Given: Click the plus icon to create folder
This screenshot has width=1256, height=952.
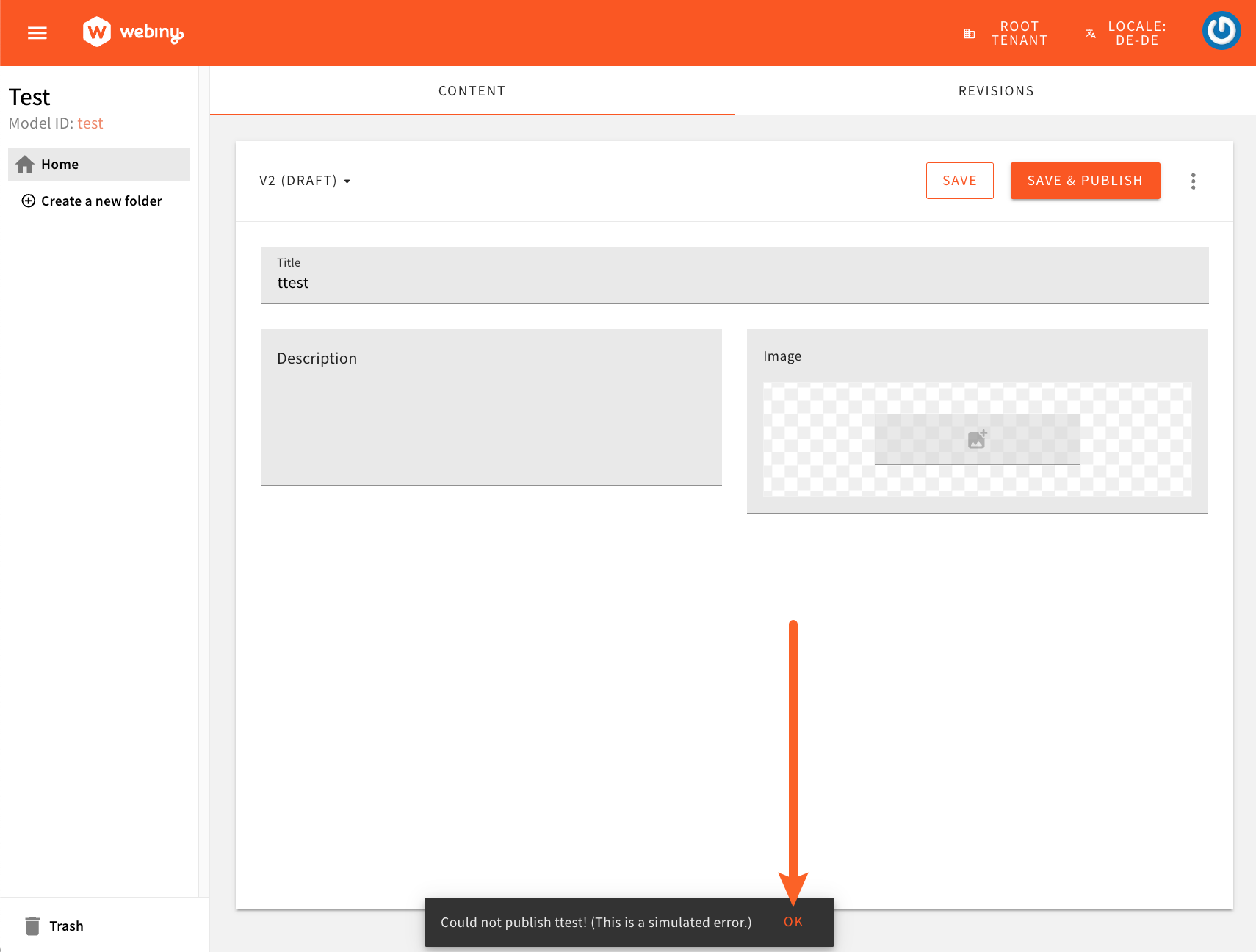Looking at the screenshot, I should coord(28,201).
